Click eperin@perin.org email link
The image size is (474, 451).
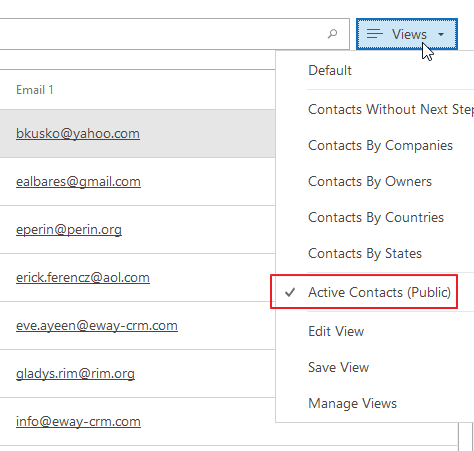point(69,230)
